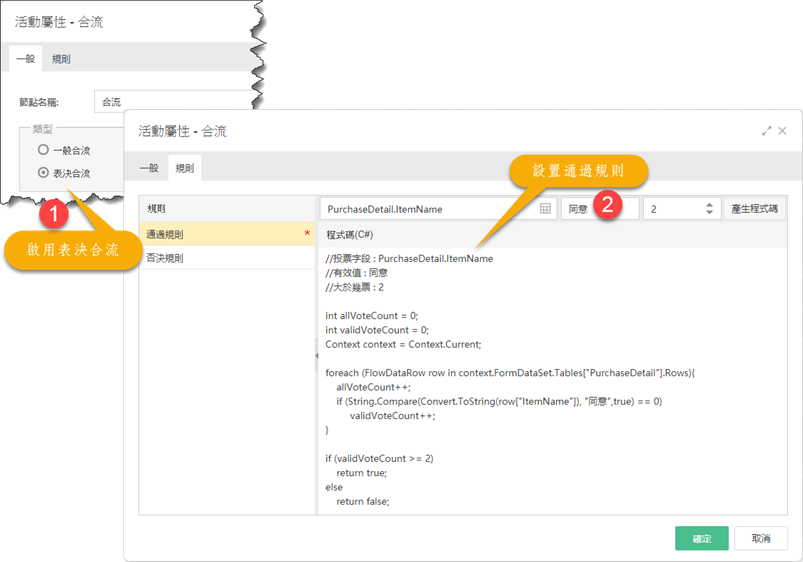Click the 'validVoteCount++;' code line
Image resolution: width=803 pixels, height=562 pixels.
coord(392,415)
